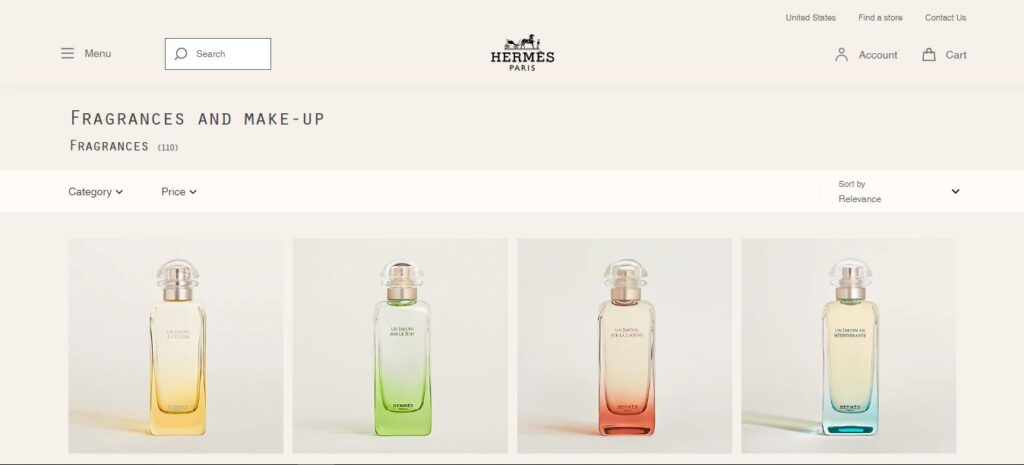Click inside the Search input field
The width and height of the screenshot is (1024, 465).
coord(217,54)
